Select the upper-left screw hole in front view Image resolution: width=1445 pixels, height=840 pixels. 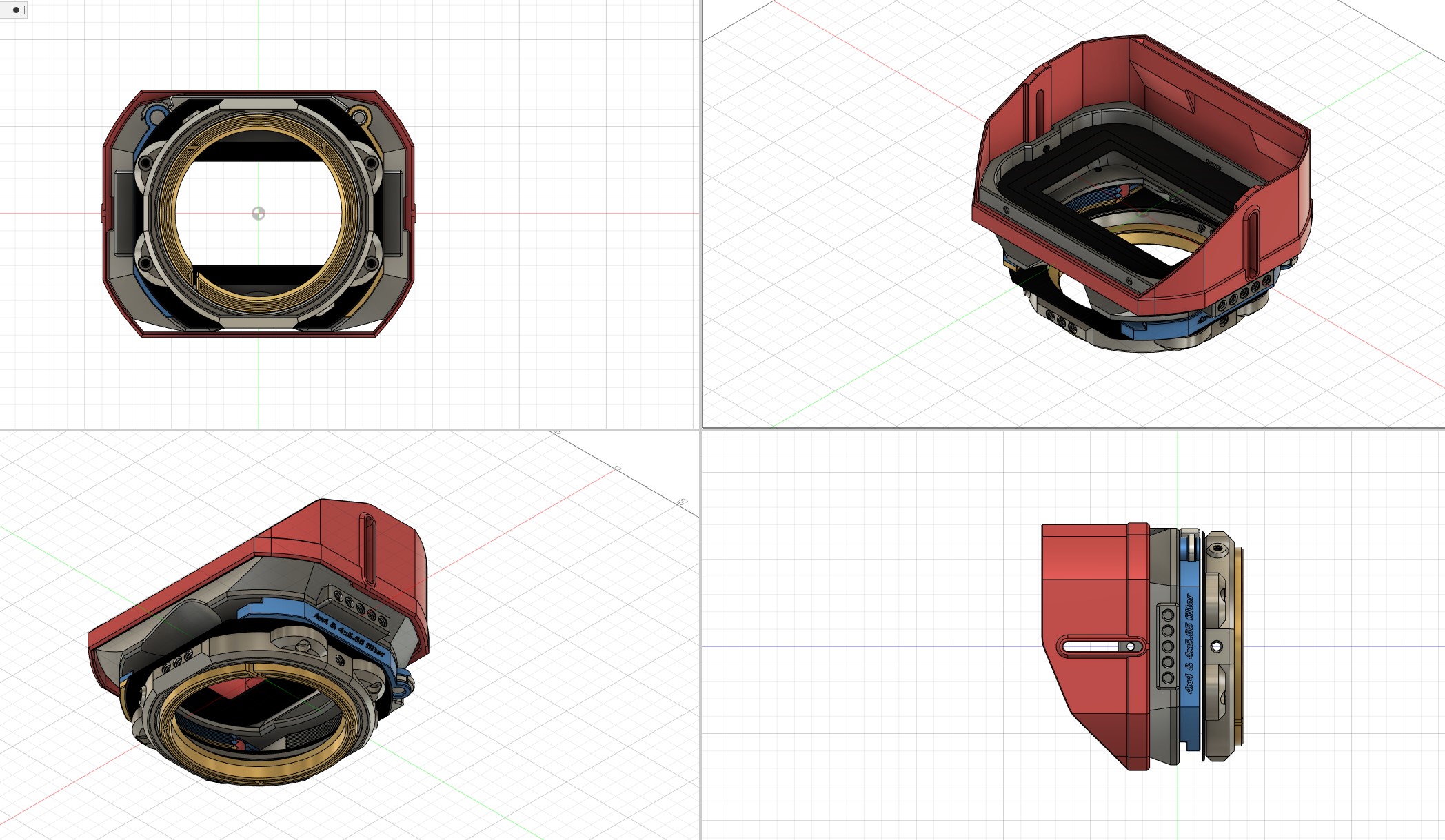[145, 163]
